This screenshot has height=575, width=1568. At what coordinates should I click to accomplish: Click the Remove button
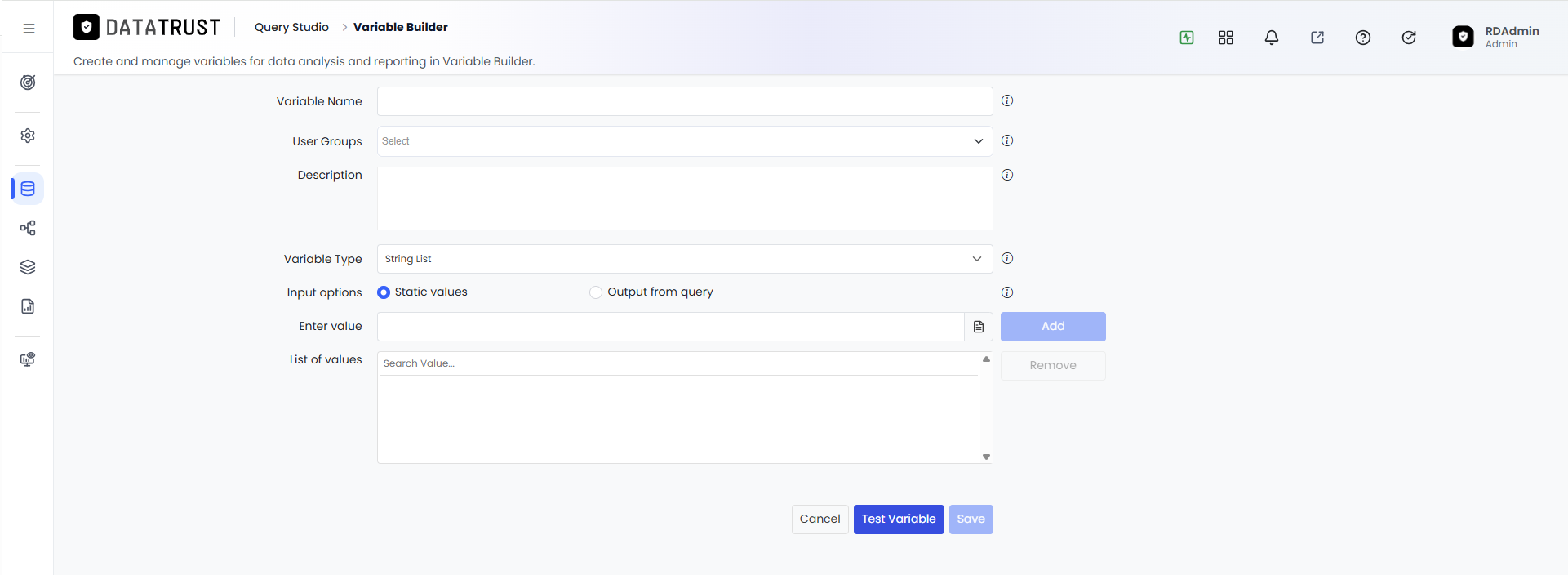(x=1053, y=366)
